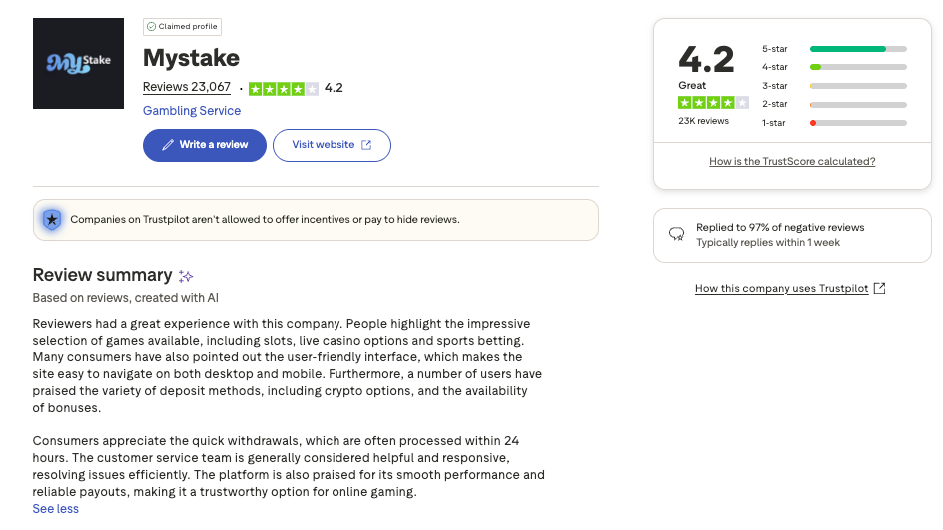Click the reply bubble icon in replies card
The height and width of the screenshot is (530, 943).
tap(676, 235)
